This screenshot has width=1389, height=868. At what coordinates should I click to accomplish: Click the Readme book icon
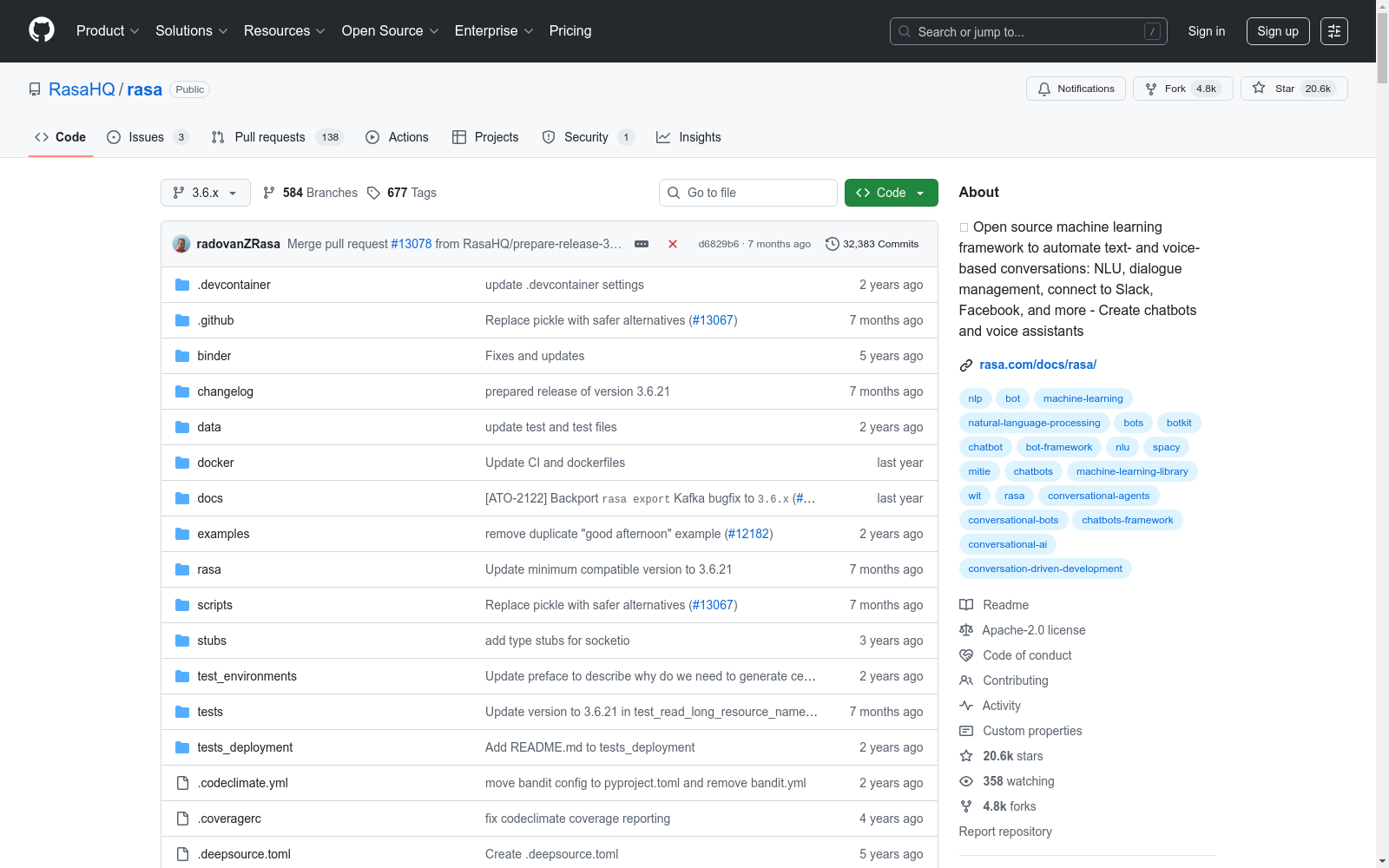click(966, 605)
